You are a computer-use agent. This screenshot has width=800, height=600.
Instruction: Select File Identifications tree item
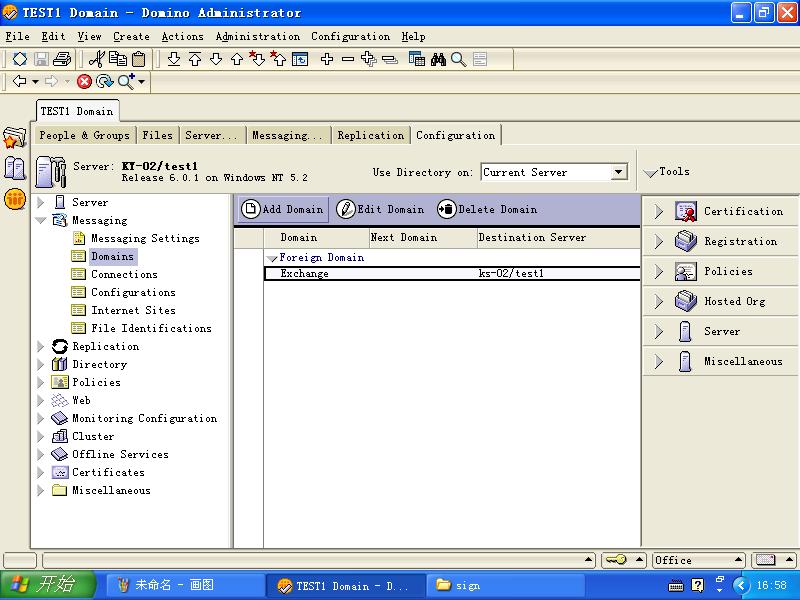pos(151,328)
